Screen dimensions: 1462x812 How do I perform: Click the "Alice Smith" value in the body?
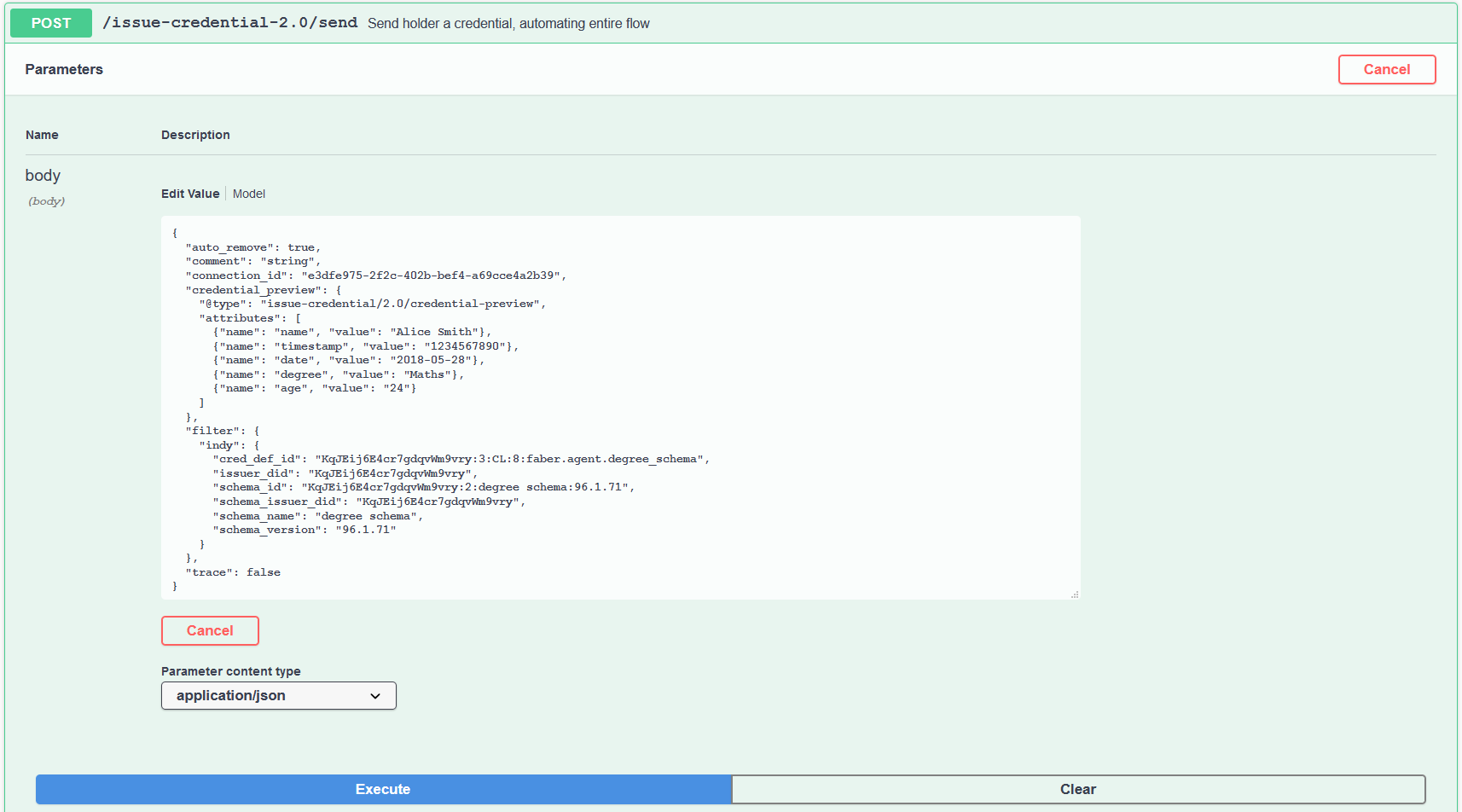coord(435,332)
